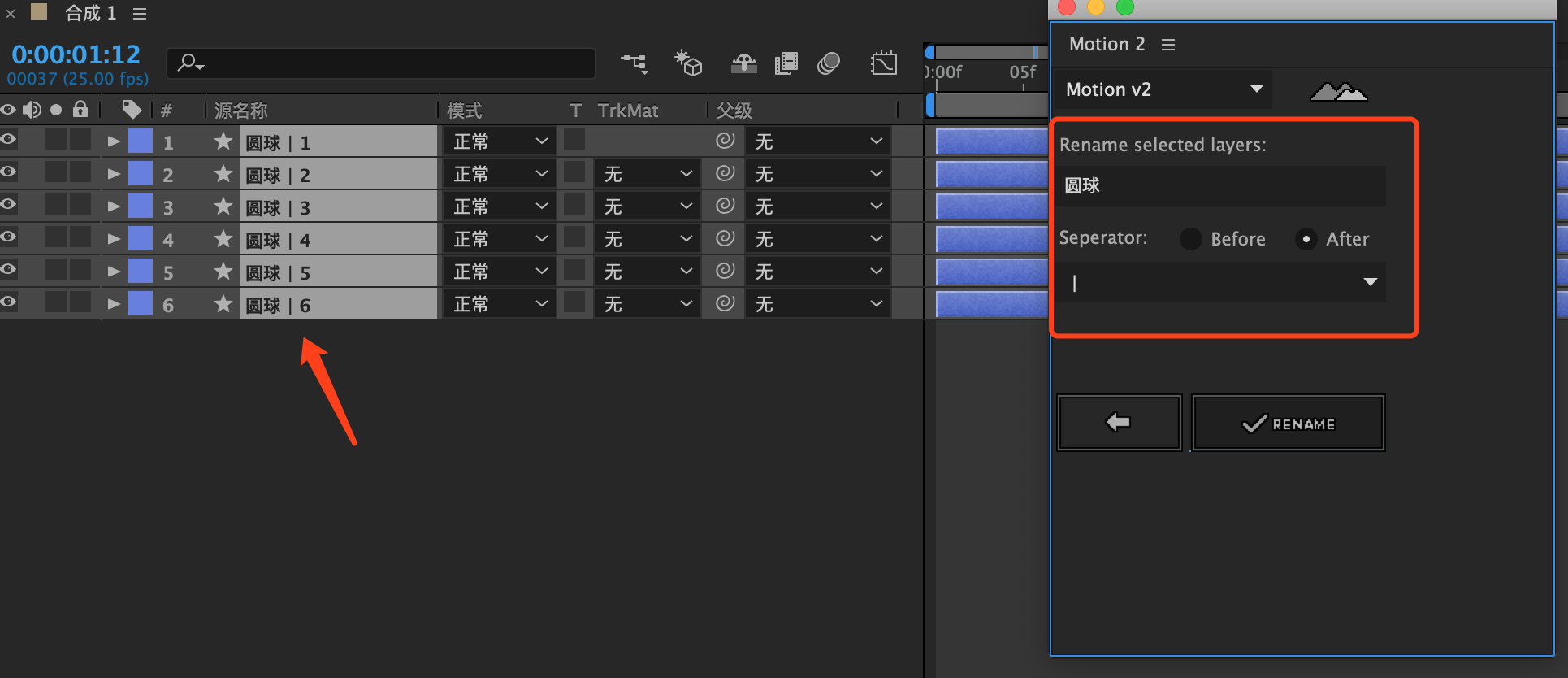Toggle the Draft 3D icon

pos(687,63)
